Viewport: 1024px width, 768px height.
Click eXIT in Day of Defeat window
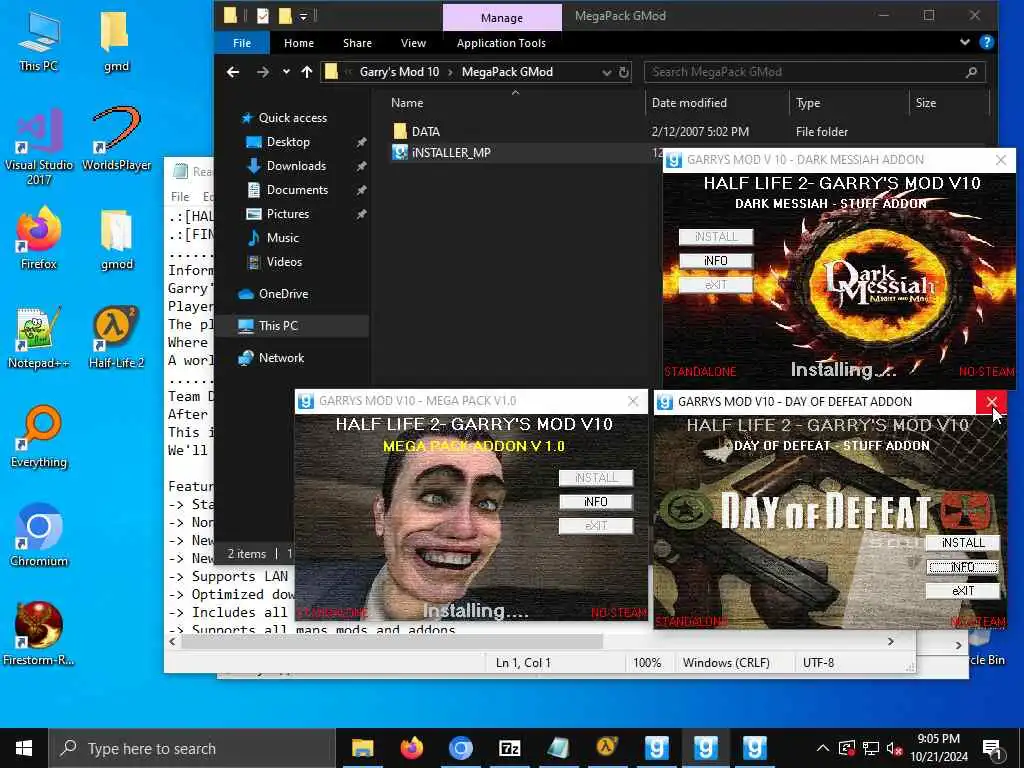[963, 591]
